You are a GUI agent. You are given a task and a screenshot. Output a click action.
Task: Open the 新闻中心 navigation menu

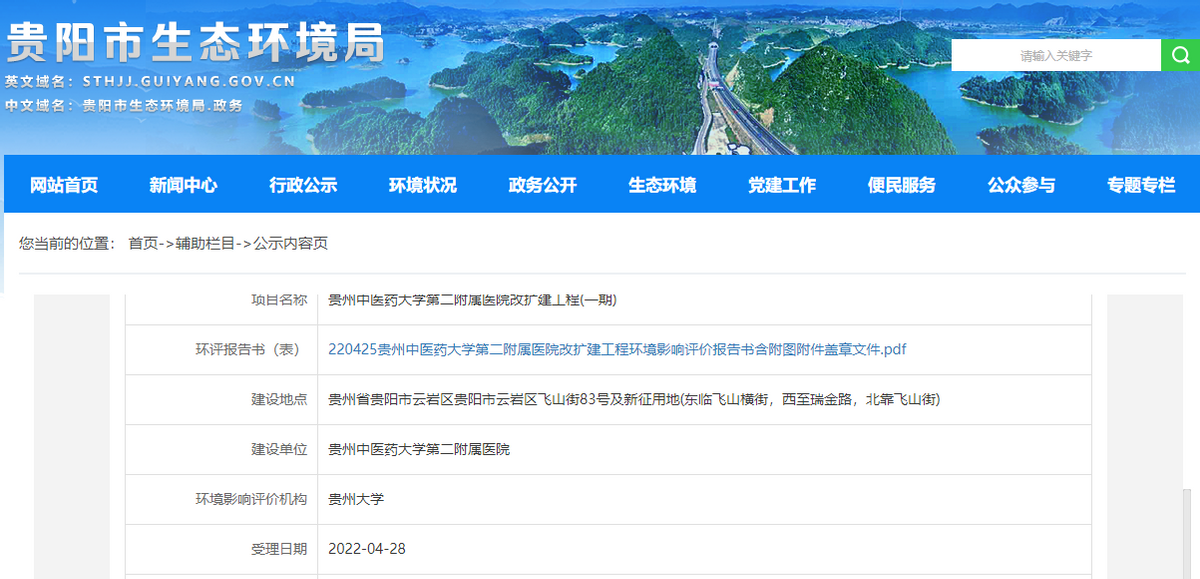coord(182,184)
